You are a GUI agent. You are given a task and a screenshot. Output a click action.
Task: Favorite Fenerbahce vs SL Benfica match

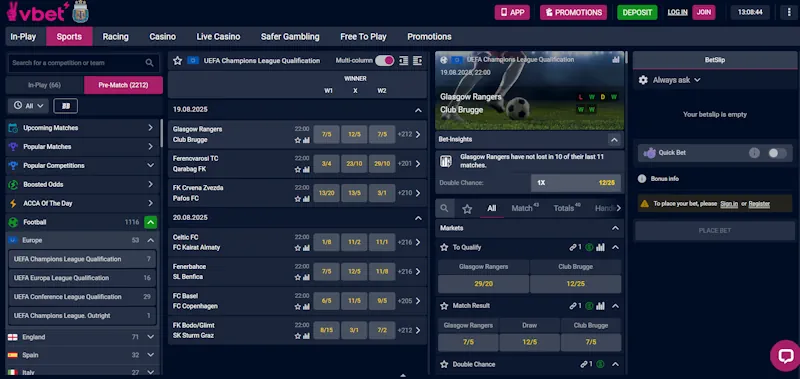click(298, 277)
